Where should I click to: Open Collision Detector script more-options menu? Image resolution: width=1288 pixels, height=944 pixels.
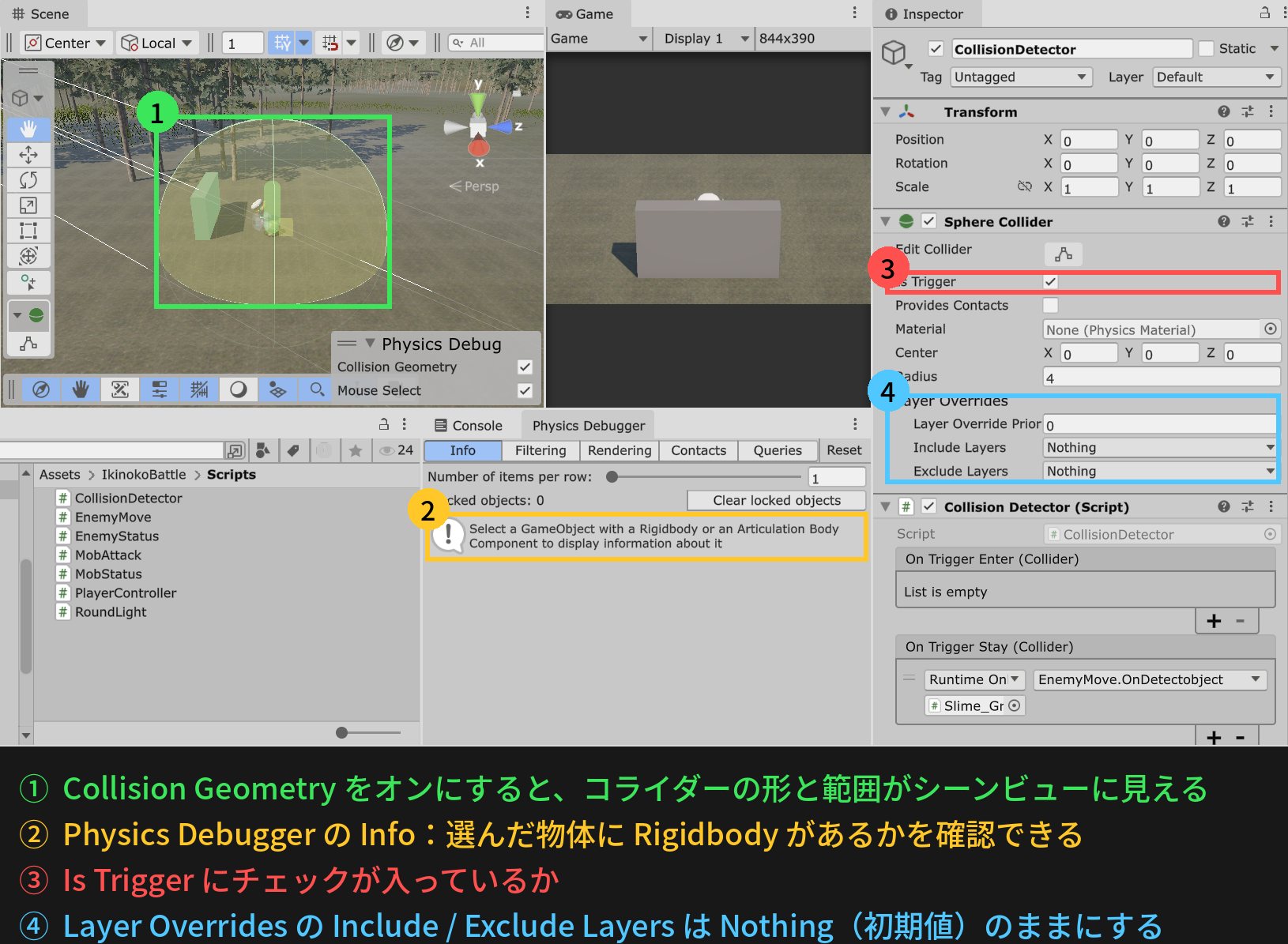1271,506
